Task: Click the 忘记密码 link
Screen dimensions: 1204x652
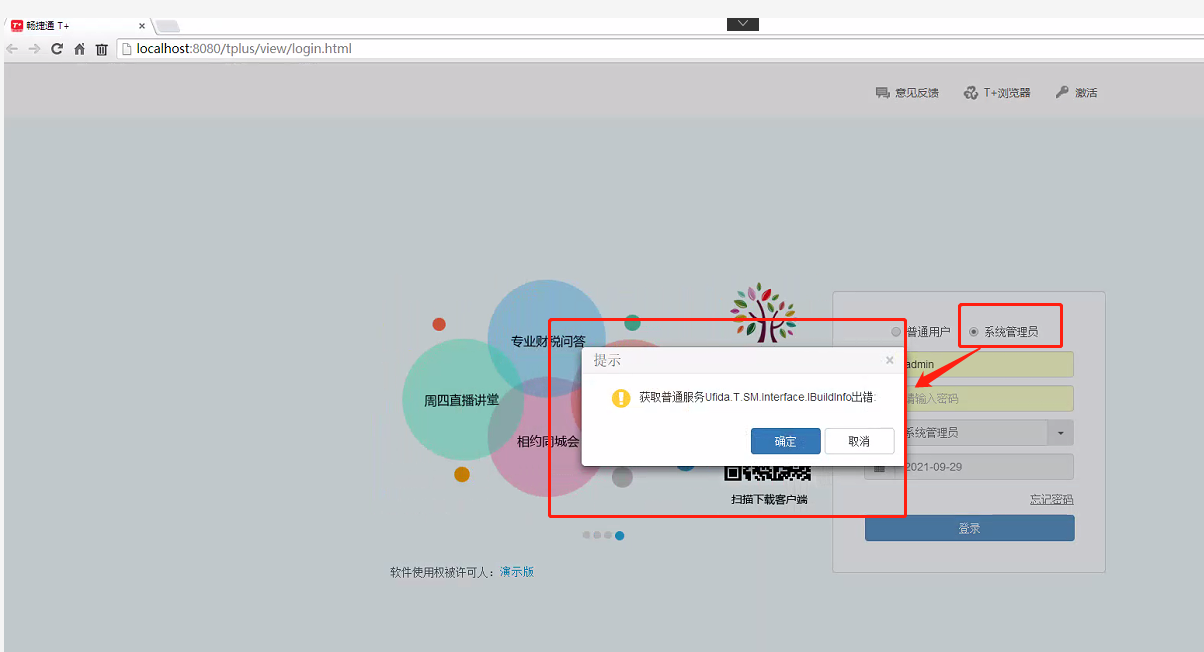Action: pos(1052,499)
